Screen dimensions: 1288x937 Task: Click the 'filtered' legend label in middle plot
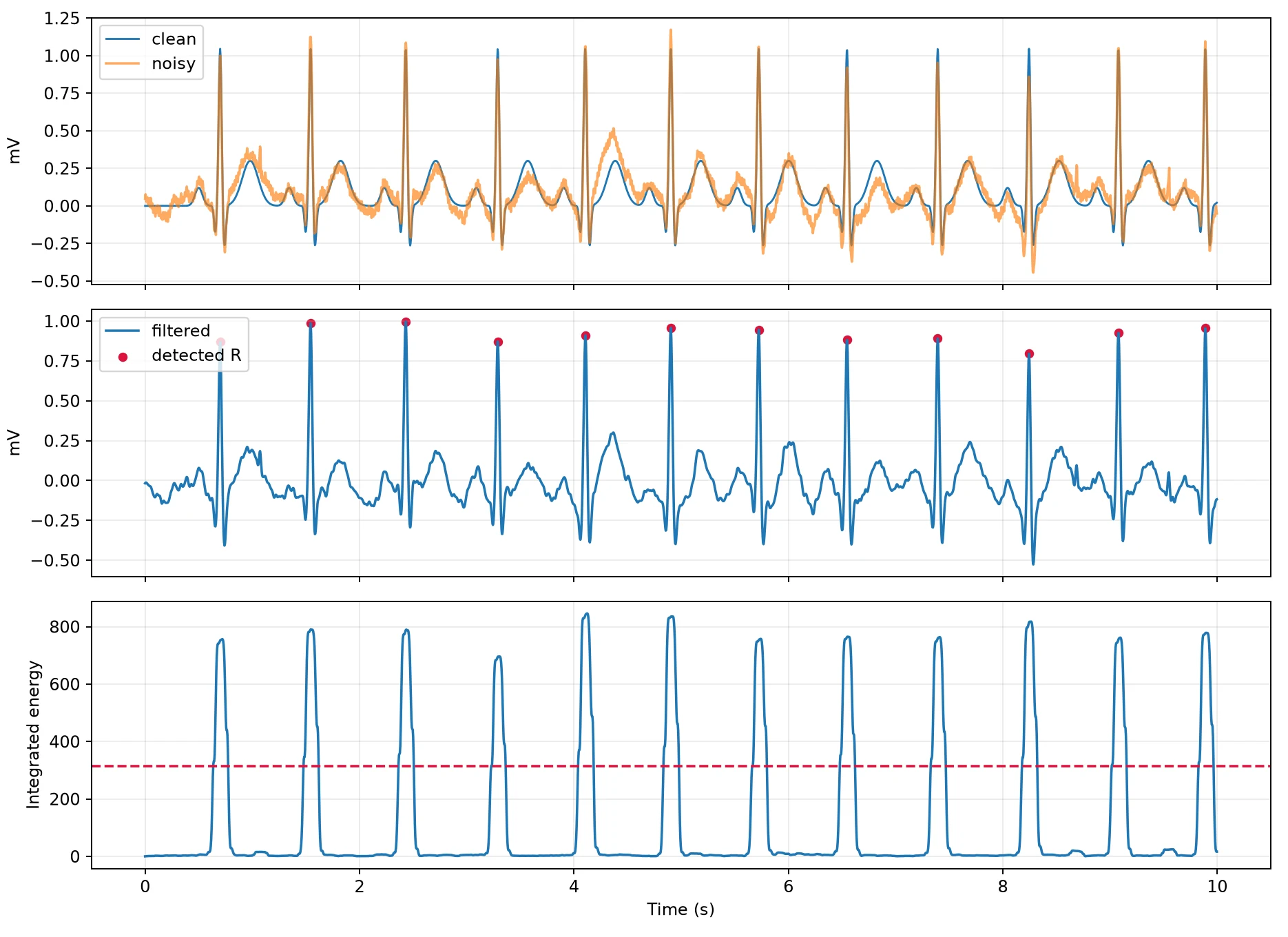click(180, 331)
